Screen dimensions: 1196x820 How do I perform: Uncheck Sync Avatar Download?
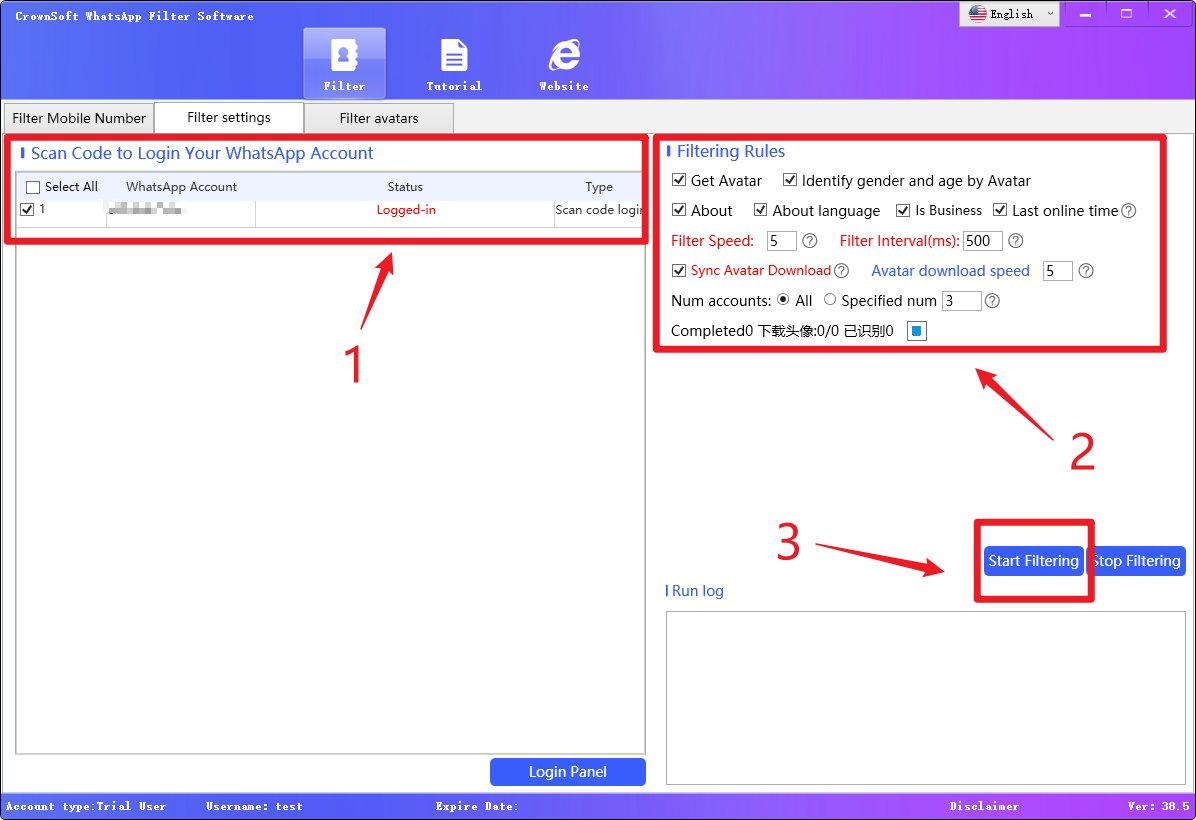coord(679,271)
